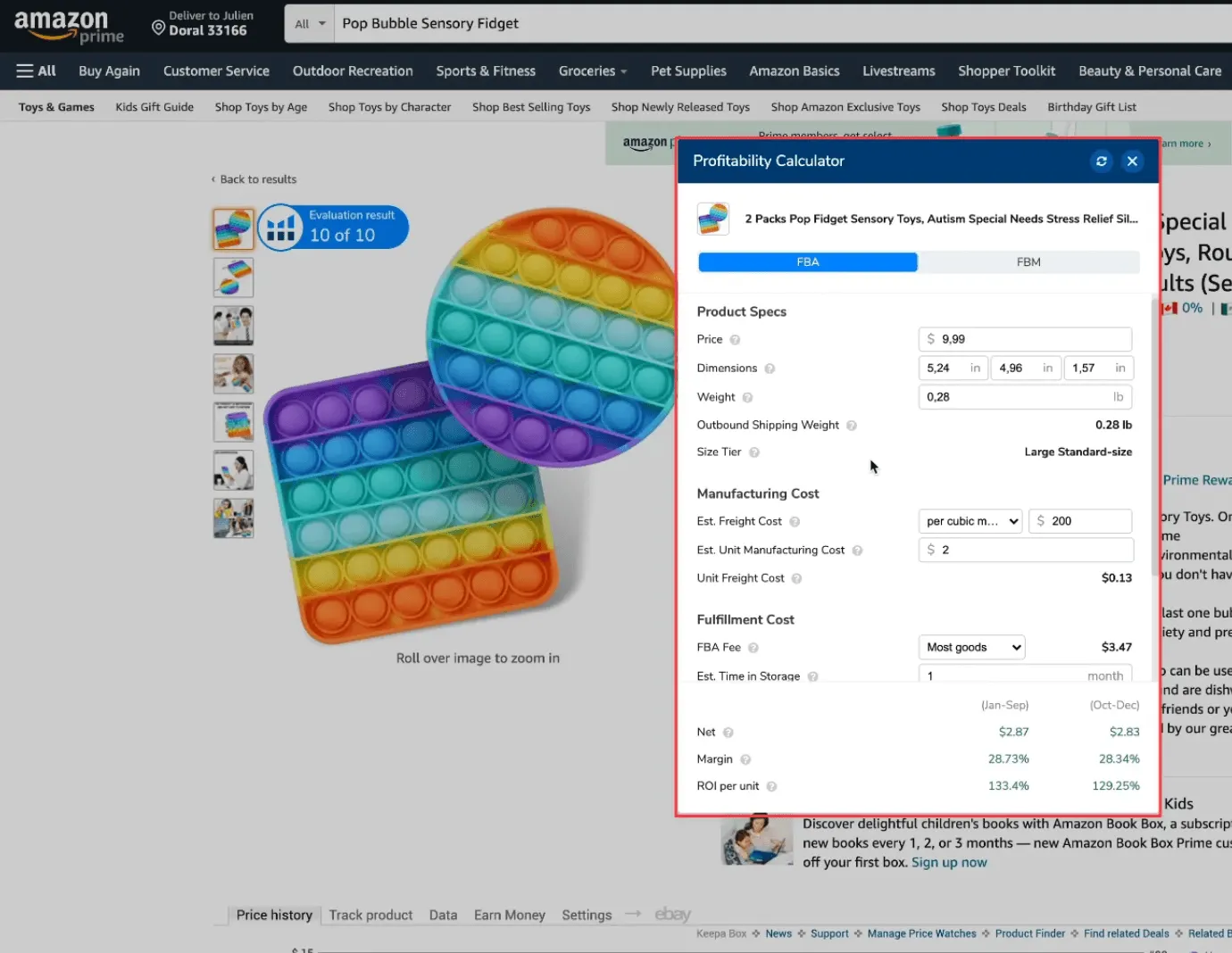Click the product icon in calculator header
Image resolution: width=1232 pixels, height=953 pixels.
pyautogui.click(x=713, y=219)
